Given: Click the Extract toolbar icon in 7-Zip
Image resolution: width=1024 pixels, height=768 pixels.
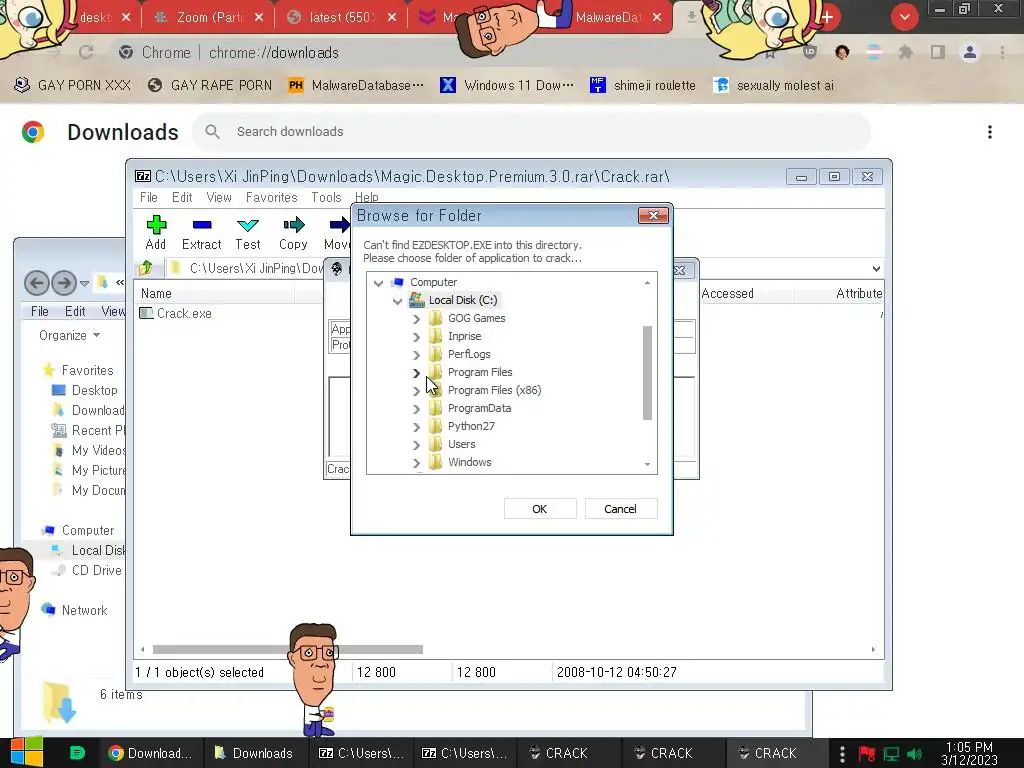Looking at the screenshot, I should point(202,232).
